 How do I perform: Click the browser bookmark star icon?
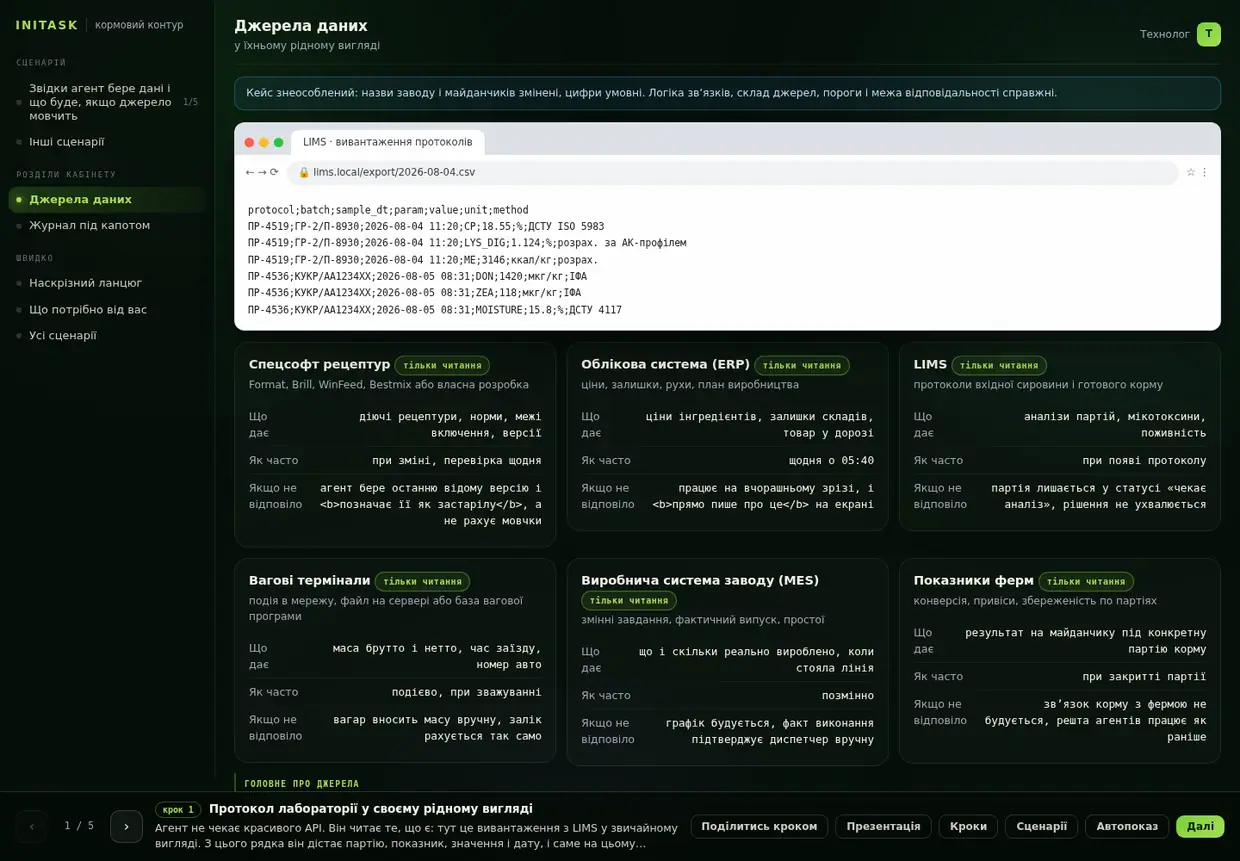coord(1191,172)
